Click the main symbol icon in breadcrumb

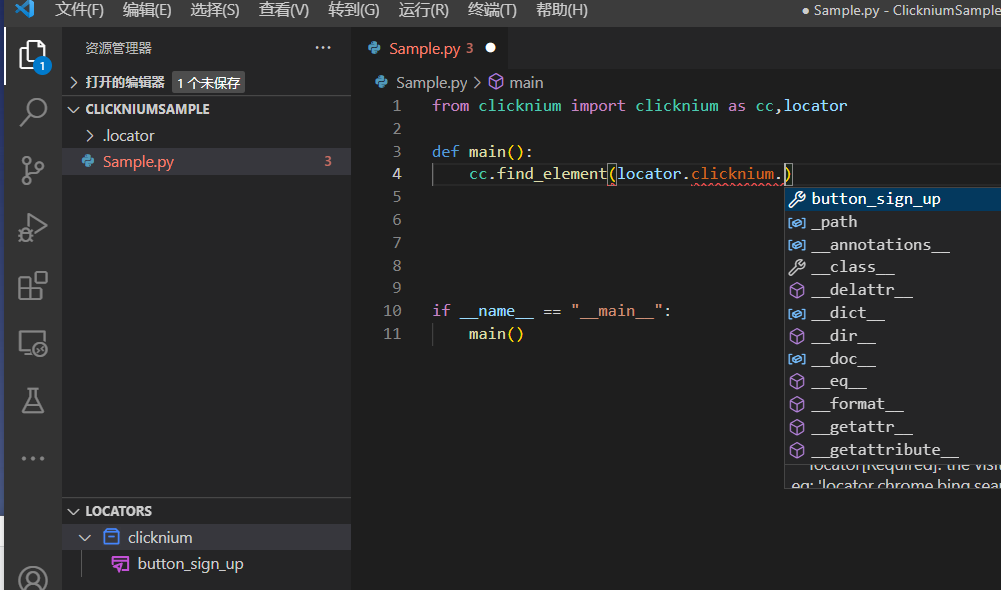pos(496,82)
